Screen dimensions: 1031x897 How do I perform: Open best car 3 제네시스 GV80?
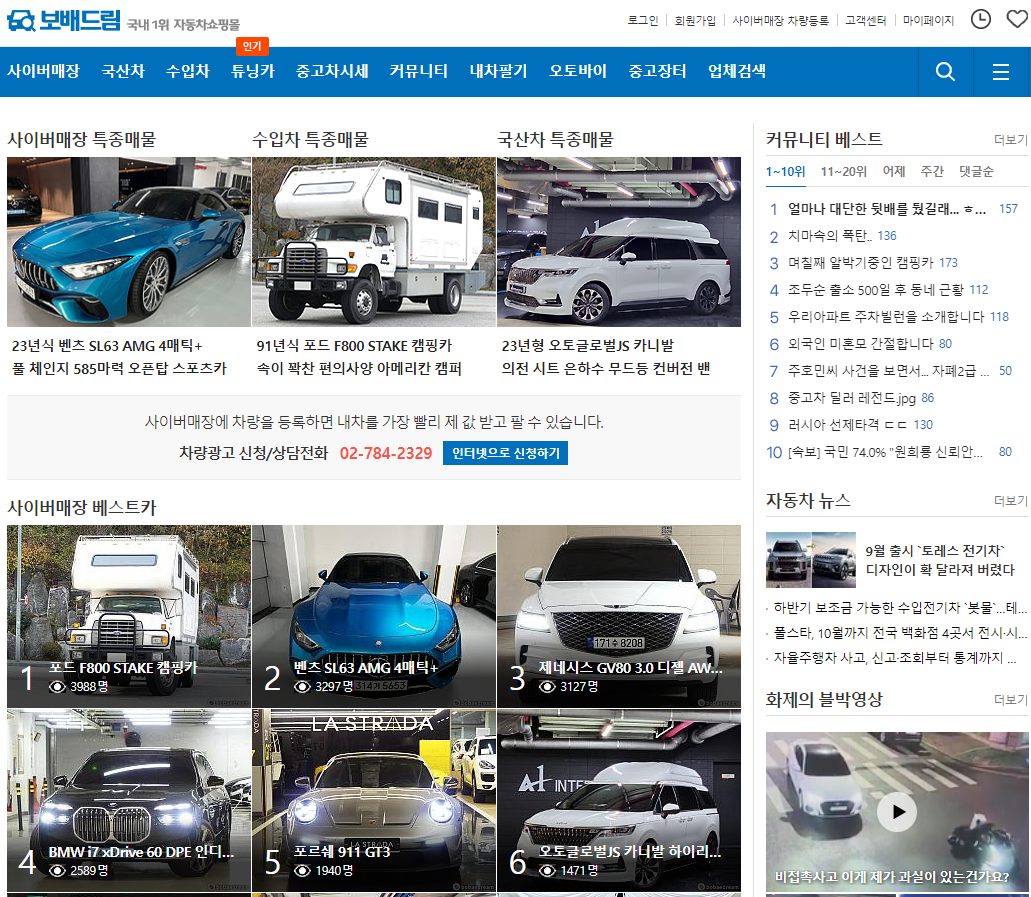point(619,616)
